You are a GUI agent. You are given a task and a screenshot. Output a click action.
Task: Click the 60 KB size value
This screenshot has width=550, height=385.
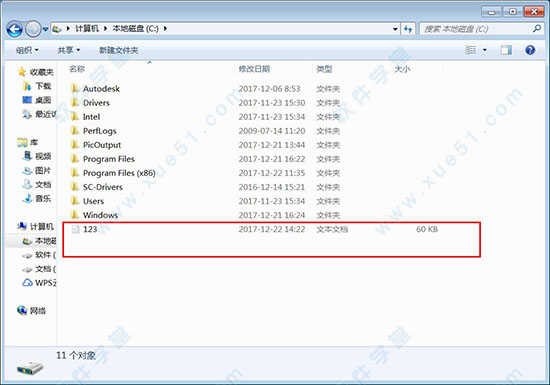pyautogui.click(x=427, y=229)
